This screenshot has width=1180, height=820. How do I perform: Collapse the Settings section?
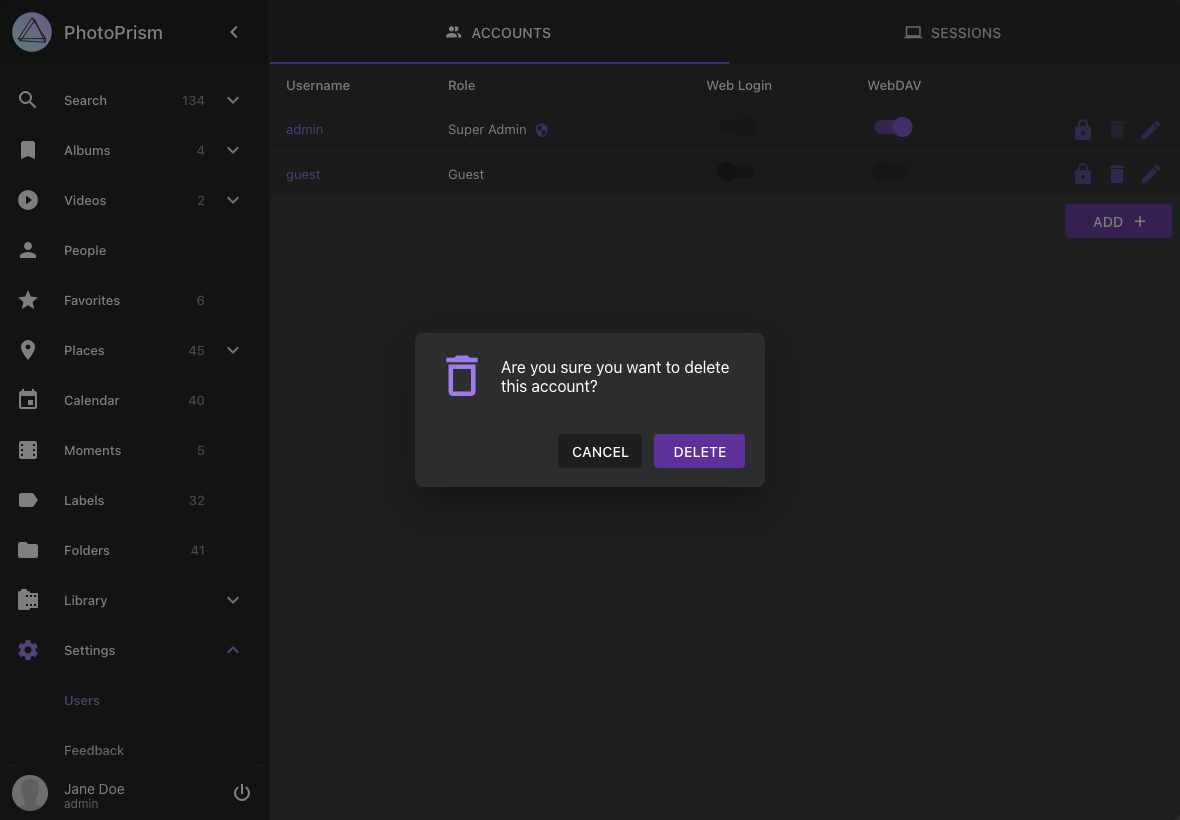pos(233,650)
